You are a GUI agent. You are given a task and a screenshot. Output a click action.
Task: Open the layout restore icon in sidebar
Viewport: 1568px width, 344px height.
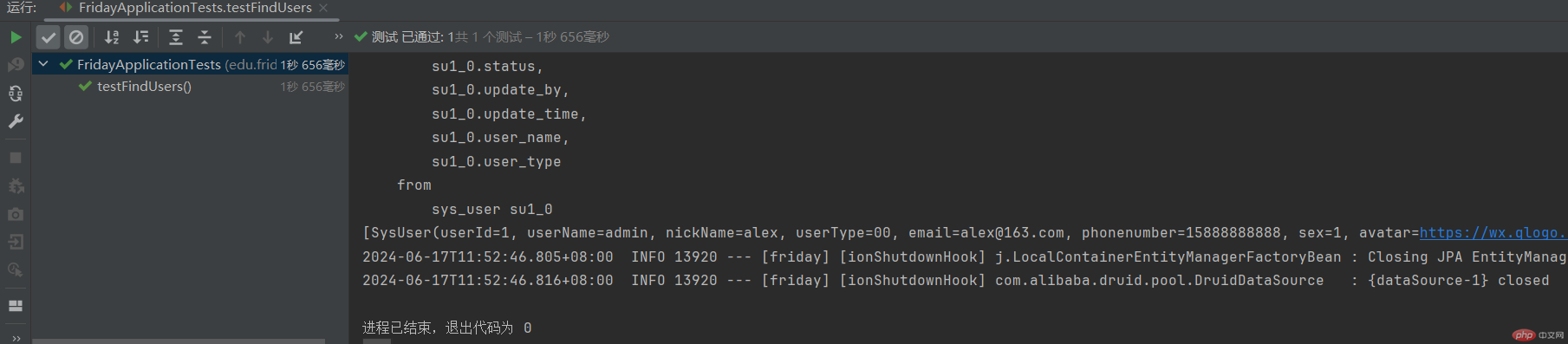[x=16, y=306]
